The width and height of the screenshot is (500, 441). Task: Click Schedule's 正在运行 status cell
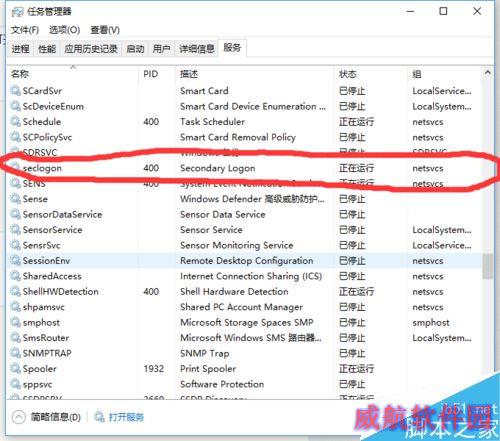(356, 122)
